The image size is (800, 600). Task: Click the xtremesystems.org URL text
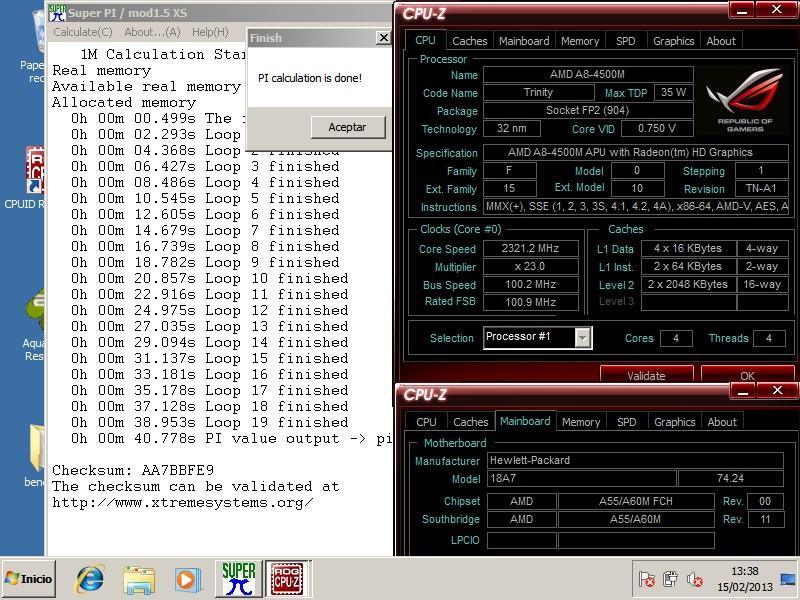click(x=183, y=503)
